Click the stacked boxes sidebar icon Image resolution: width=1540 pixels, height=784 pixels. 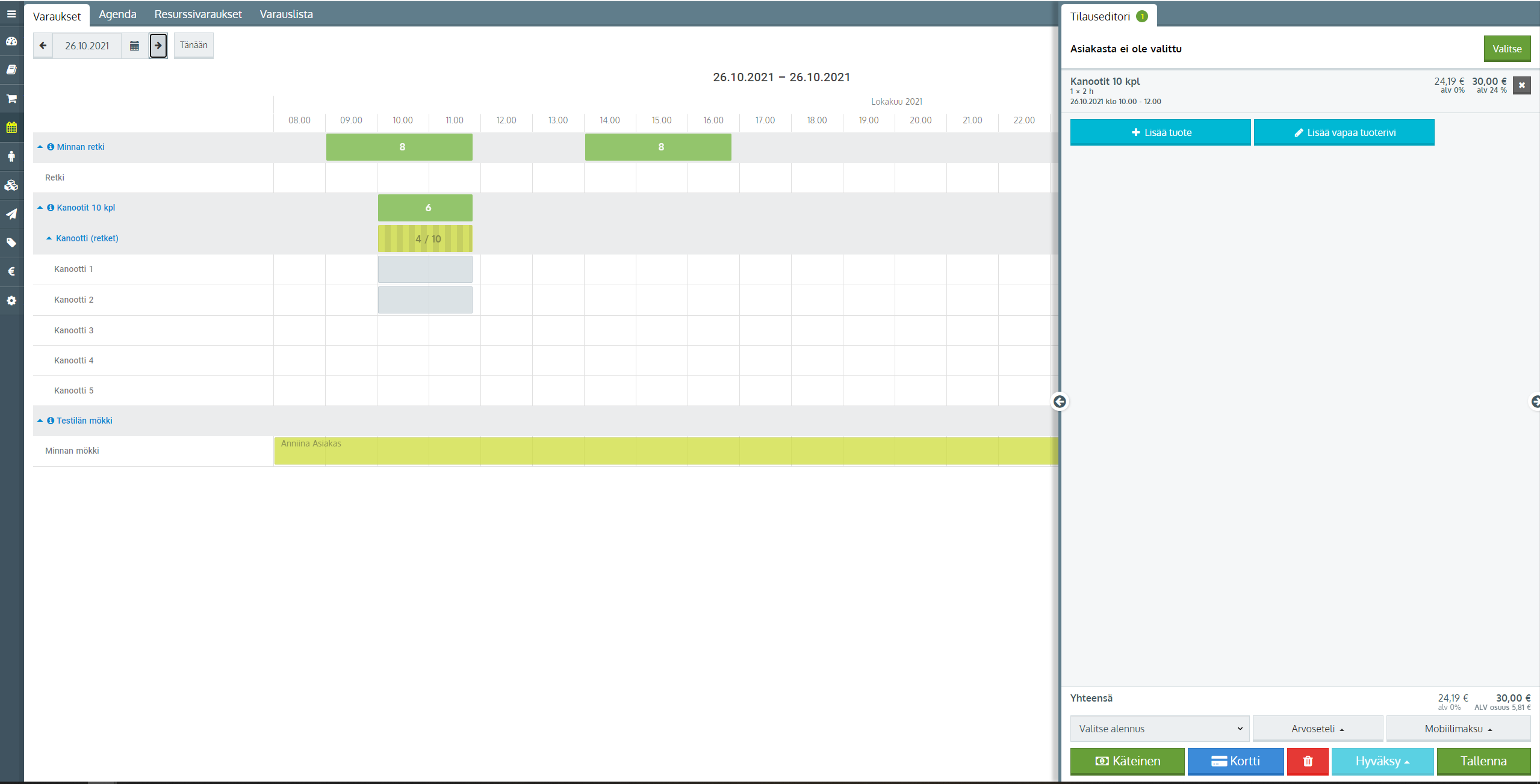click(11, 185)
